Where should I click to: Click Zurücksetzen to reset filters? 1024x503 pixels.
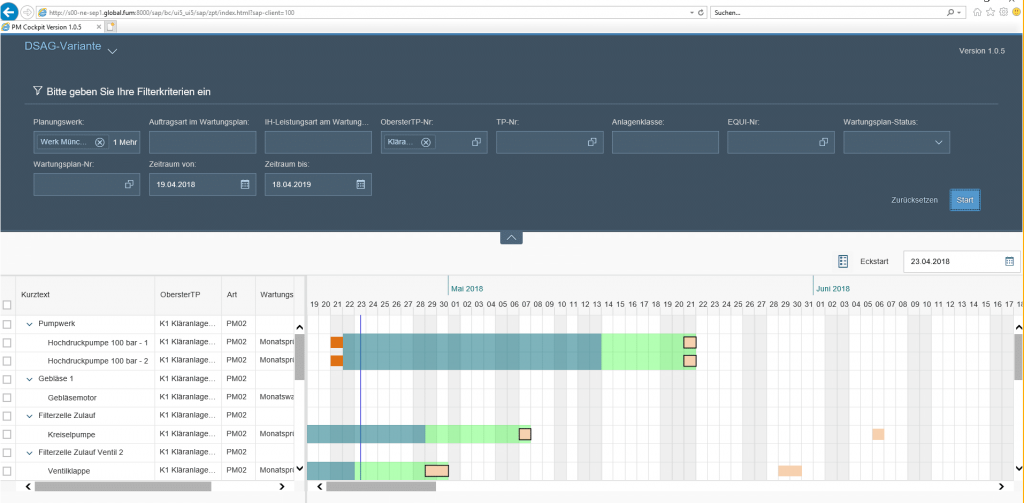tap(914, 201)
